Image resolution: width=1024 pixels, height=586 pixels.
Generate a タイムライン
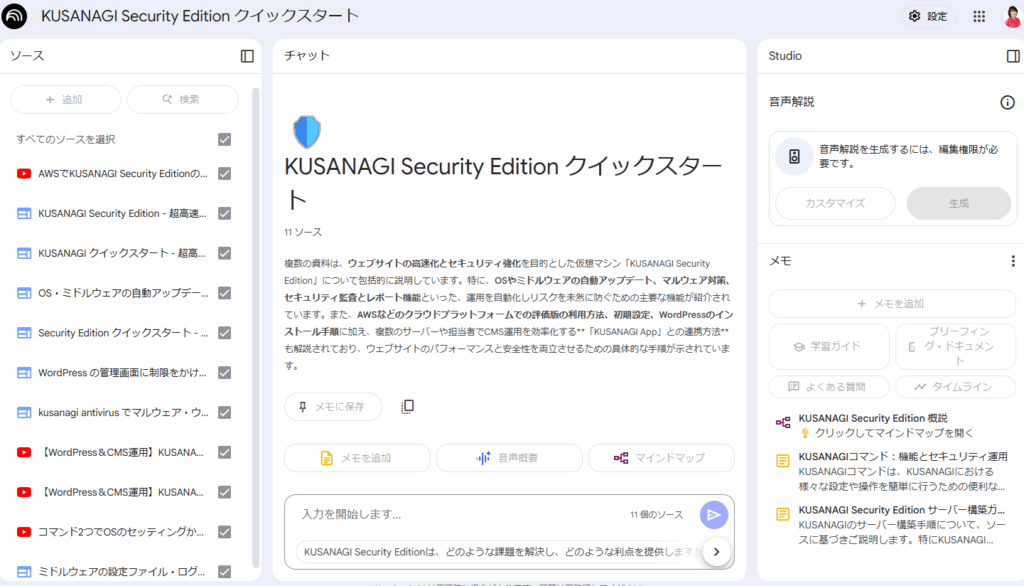coord(955,387)
